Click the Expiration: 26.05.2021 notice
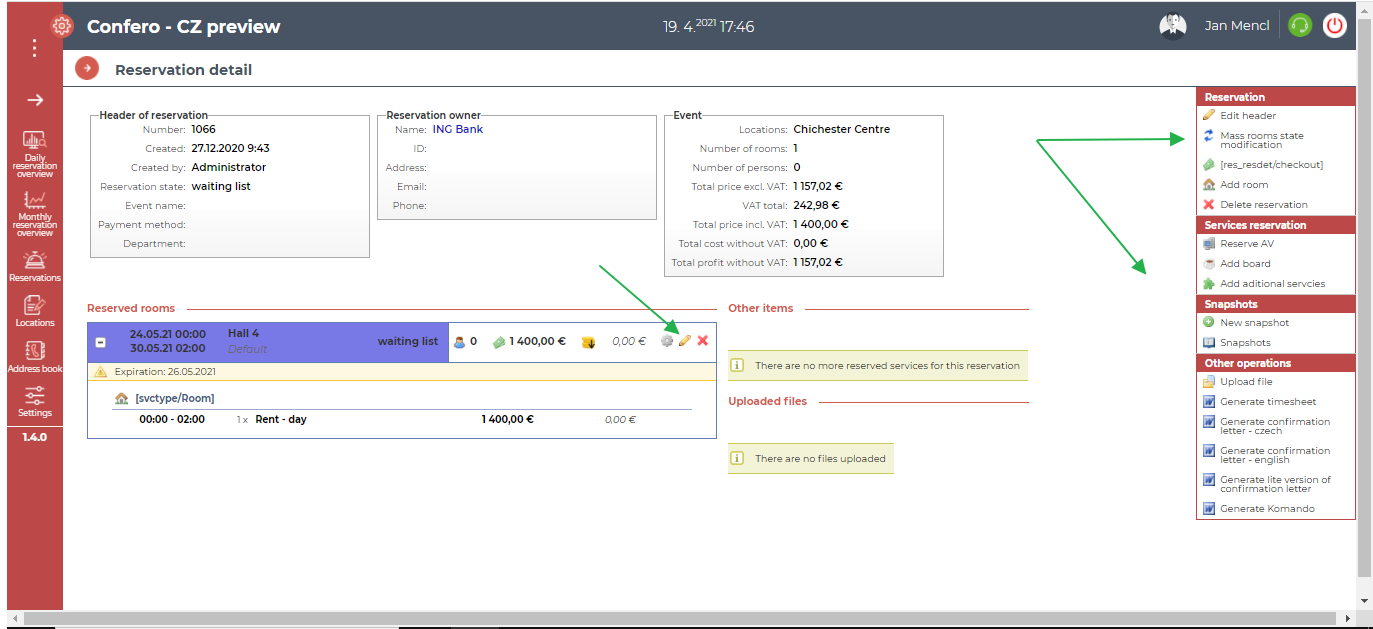This screenshot has width=1373, height=629. [166, 372]
